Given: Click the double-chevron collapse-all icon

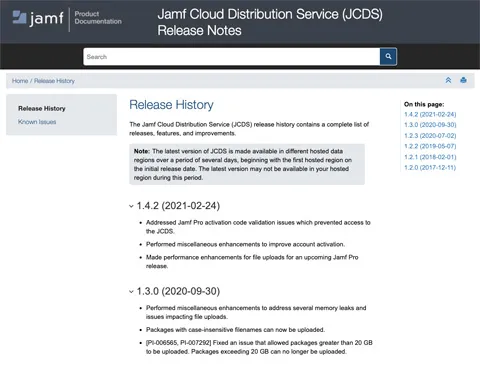Looking at the screenshot, I should (448, 80).
